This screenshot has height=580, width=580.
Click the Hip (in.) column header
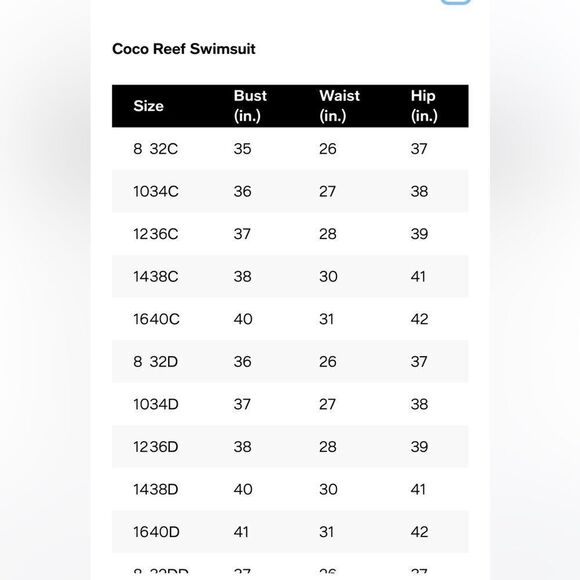point(424,106)
